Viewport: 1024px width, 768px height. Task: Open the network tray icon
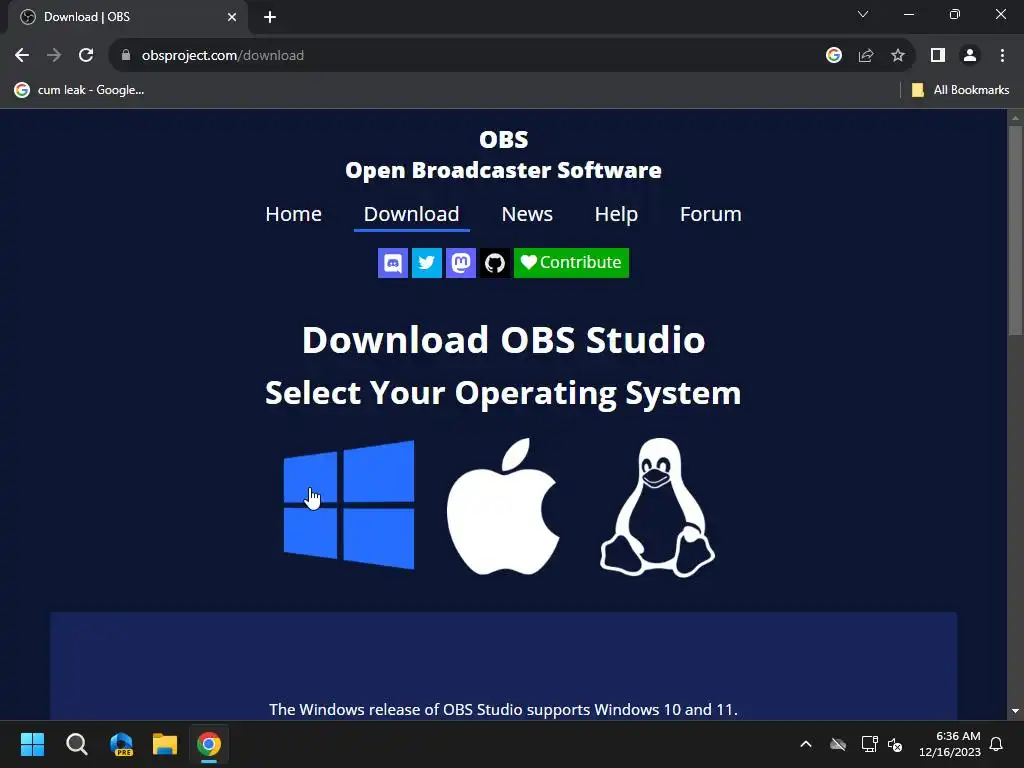(x=869, y=744)
